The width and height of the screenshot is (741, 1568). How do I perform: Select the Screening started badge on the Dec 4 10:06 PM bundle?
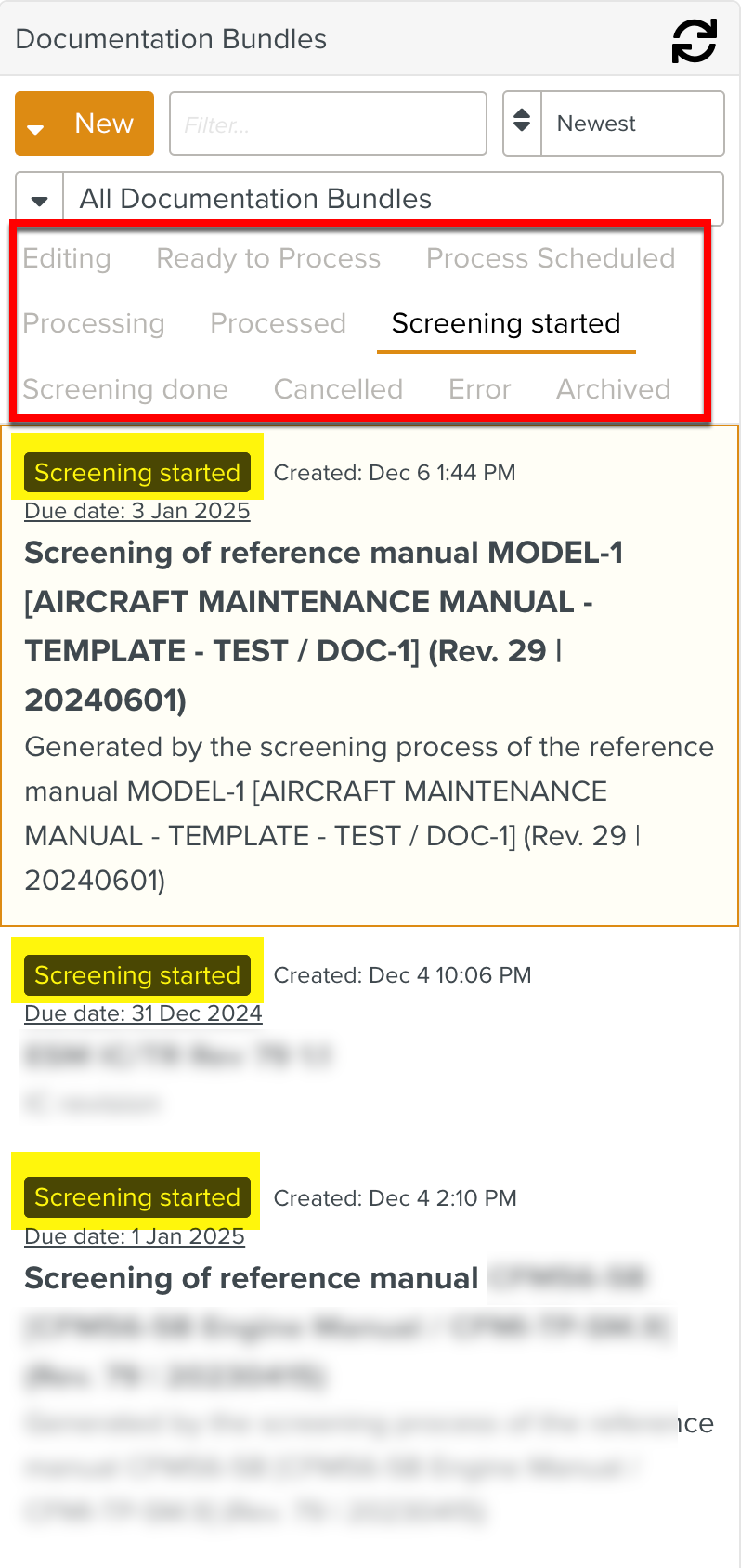[137, 975]
